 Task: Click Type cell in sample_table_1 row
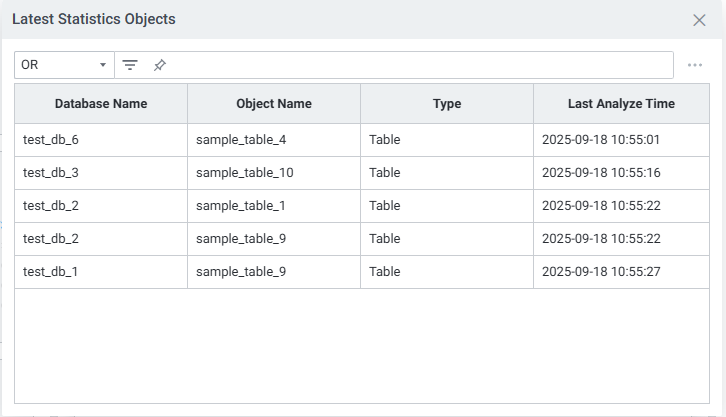click(385, 206)
